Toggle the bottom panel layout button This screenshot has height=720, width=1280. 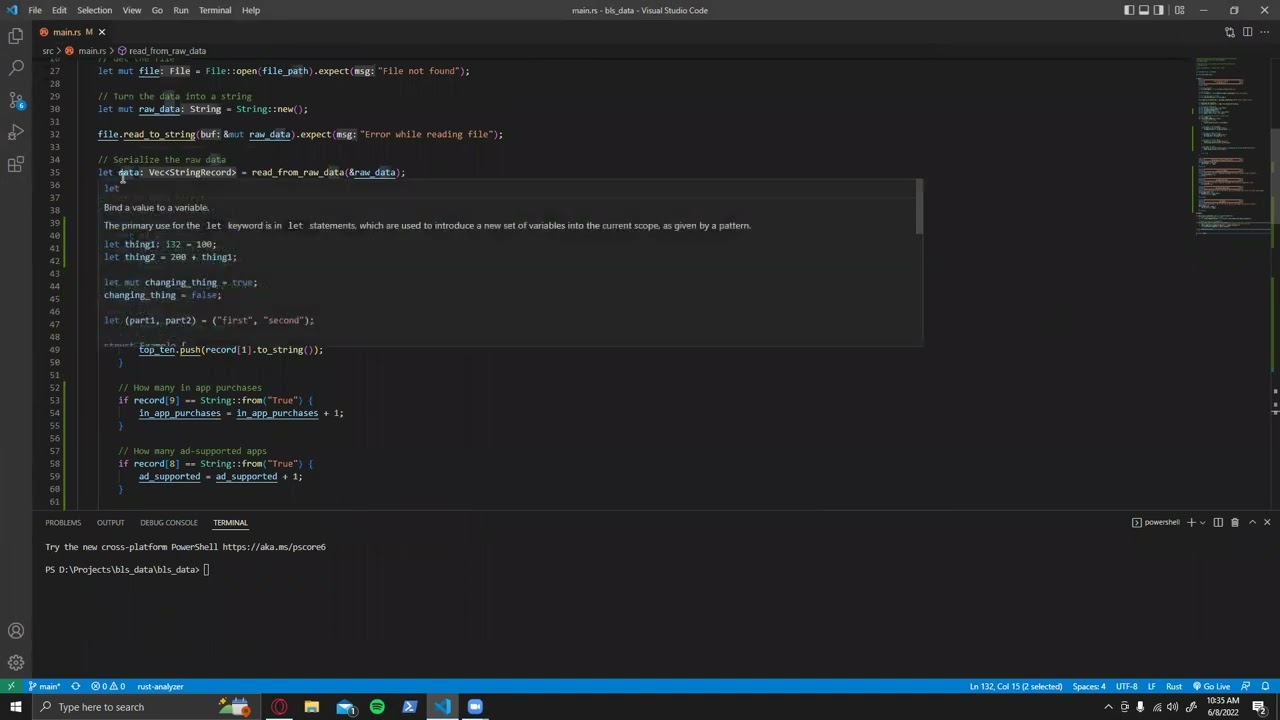pos(1144,10)
